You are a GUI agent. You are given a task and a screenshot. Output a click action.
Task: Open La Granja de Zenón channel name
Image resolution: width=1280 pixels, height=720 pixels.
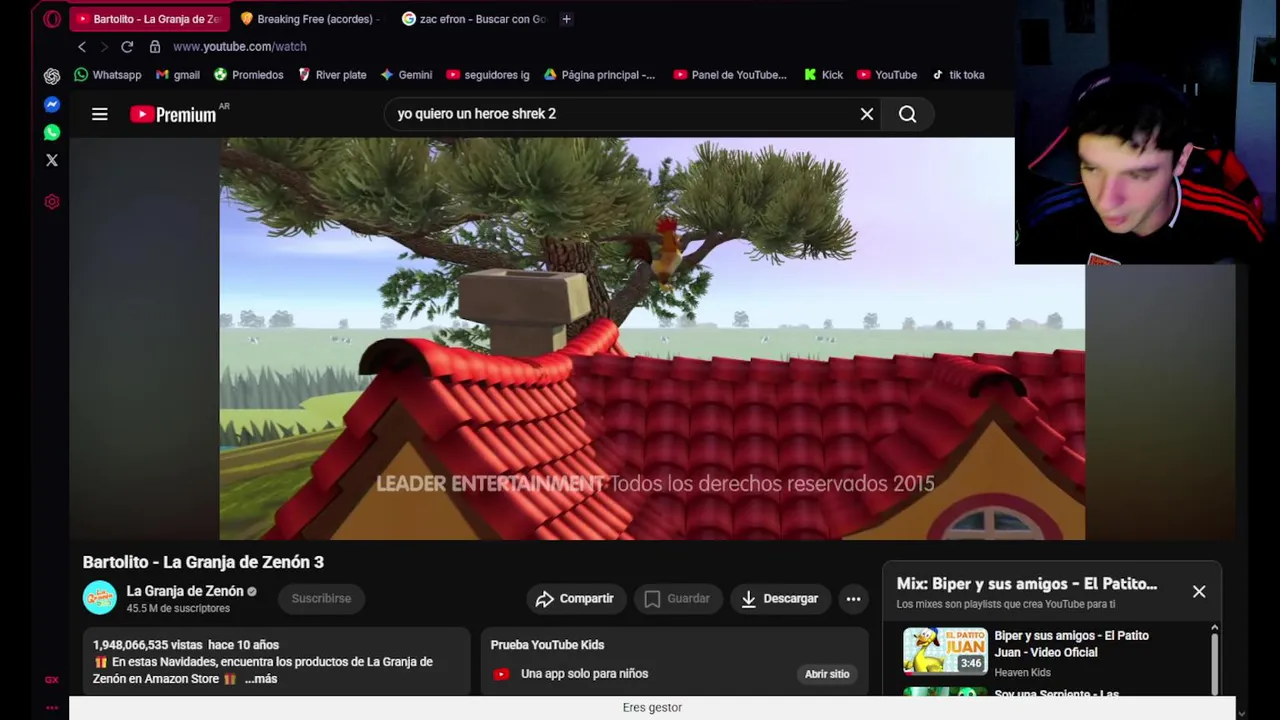tap(185, 591)
